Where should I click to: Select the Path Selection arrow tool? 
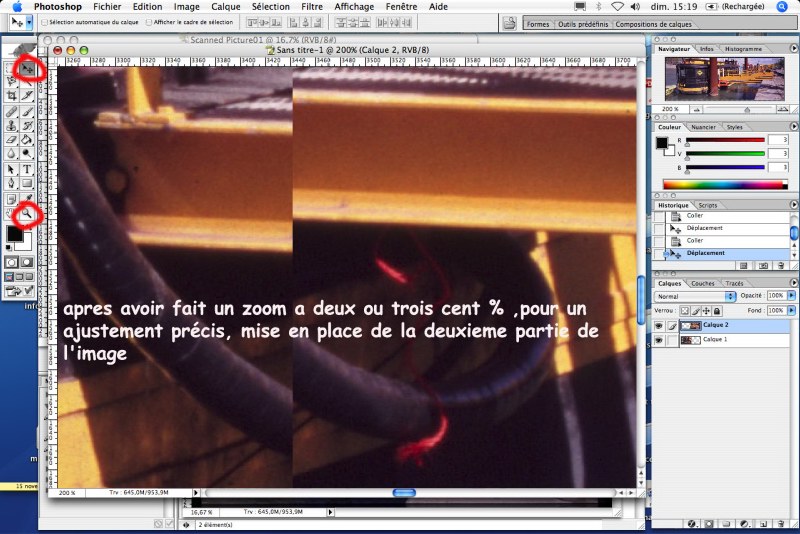coord(11,169)
